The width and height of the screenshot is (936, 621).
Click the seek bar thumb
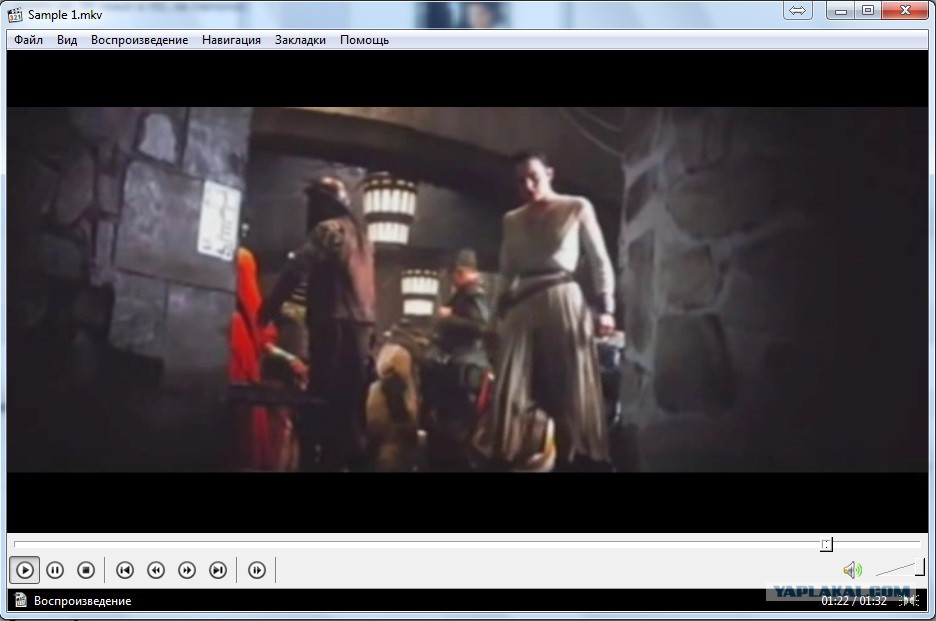tap(826, 544)
